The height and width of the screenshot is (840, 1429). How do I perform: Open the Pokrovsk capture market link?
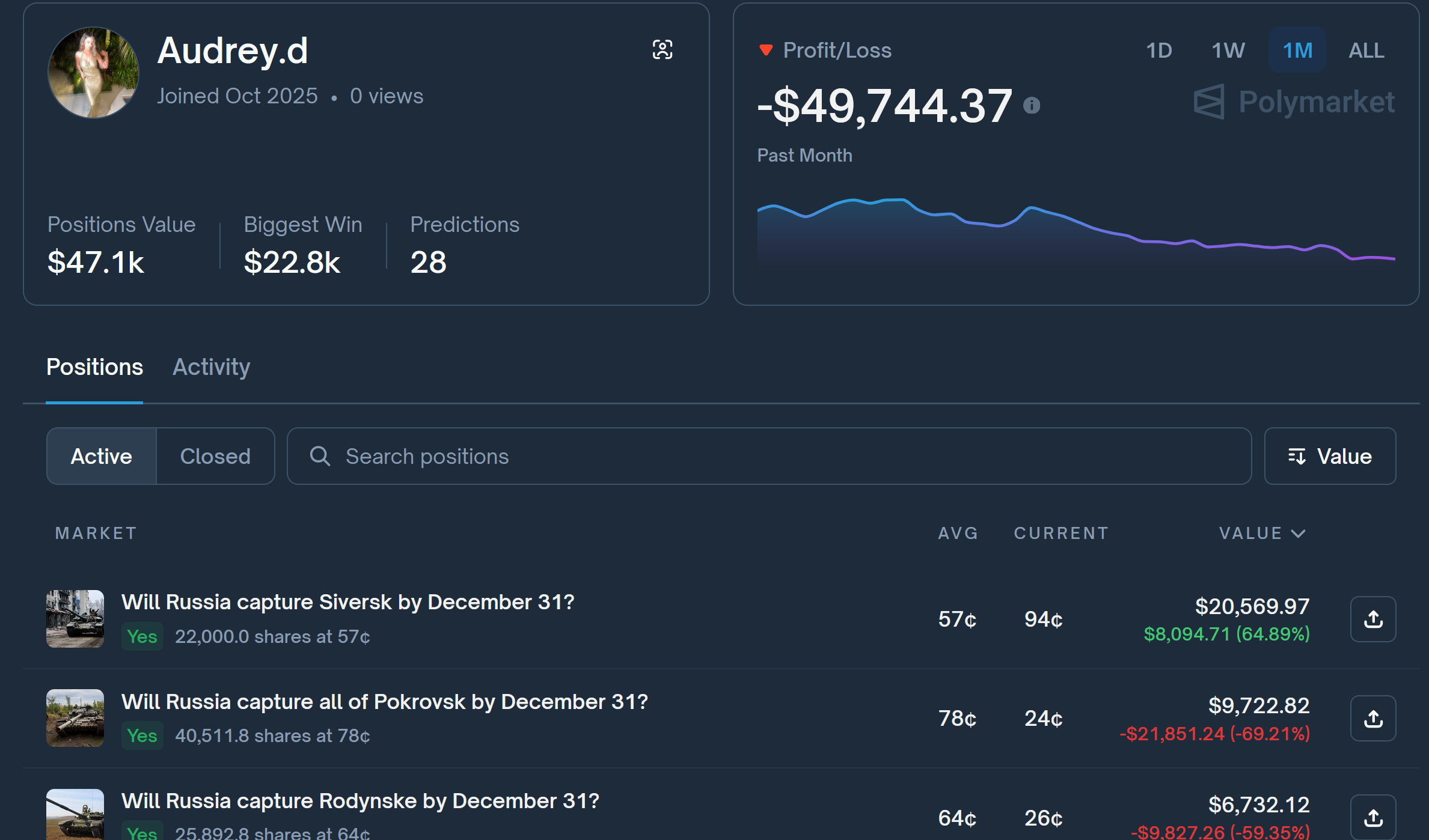pyautogui.click(x=385, y=702)
